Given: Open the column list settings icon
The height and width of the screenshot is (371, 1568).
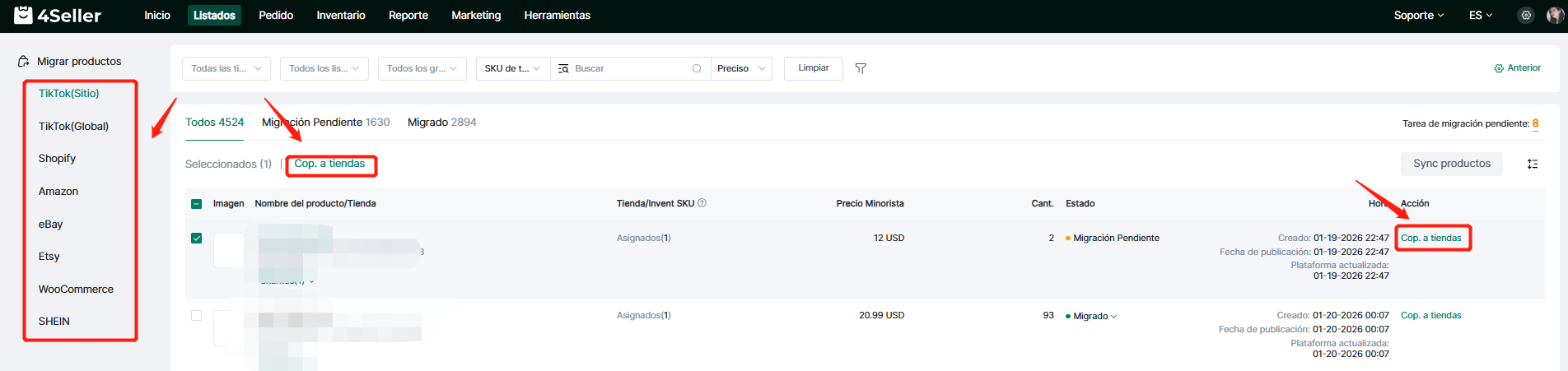Looking at the screenshot, I should tap(1532, 164).
